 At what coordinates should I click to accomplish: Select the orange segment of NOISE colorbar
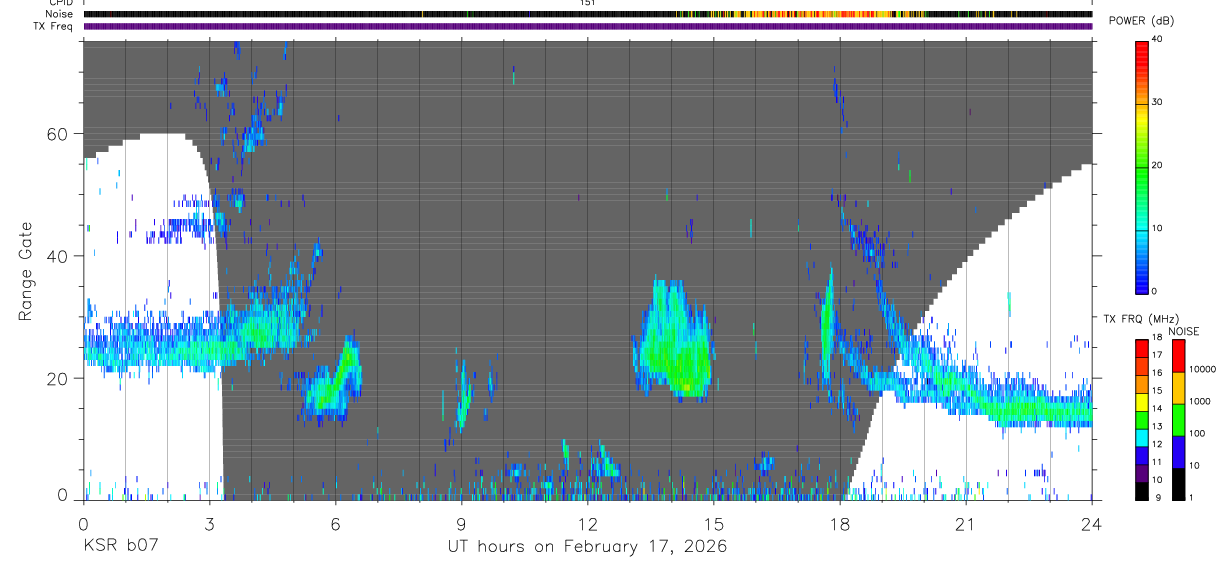point(1177,387)
